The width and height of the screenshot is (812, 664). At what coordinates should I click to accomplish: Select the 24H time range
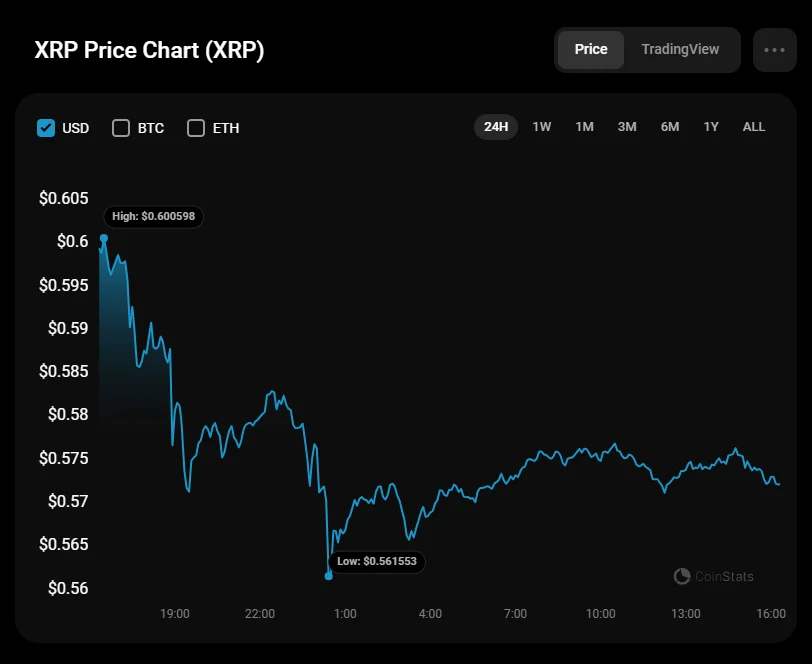[496, 127]
